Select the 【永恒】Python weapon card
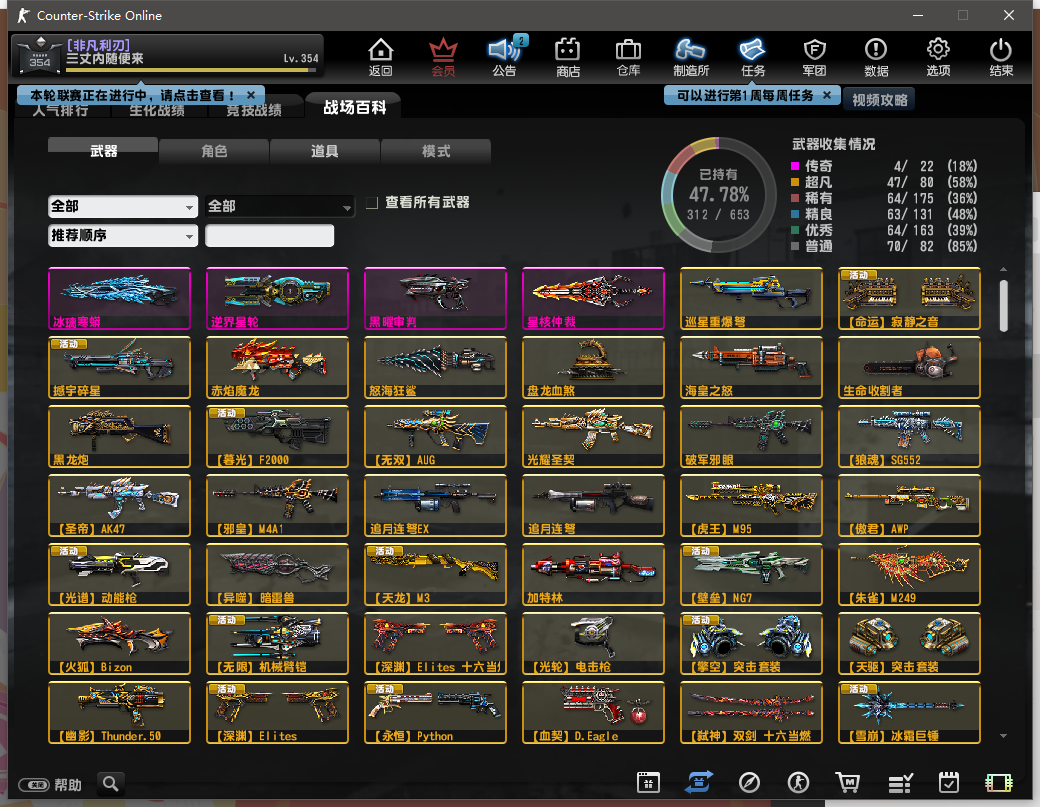The height and width of the screenshot is (807, 1040). coord(435,712)
